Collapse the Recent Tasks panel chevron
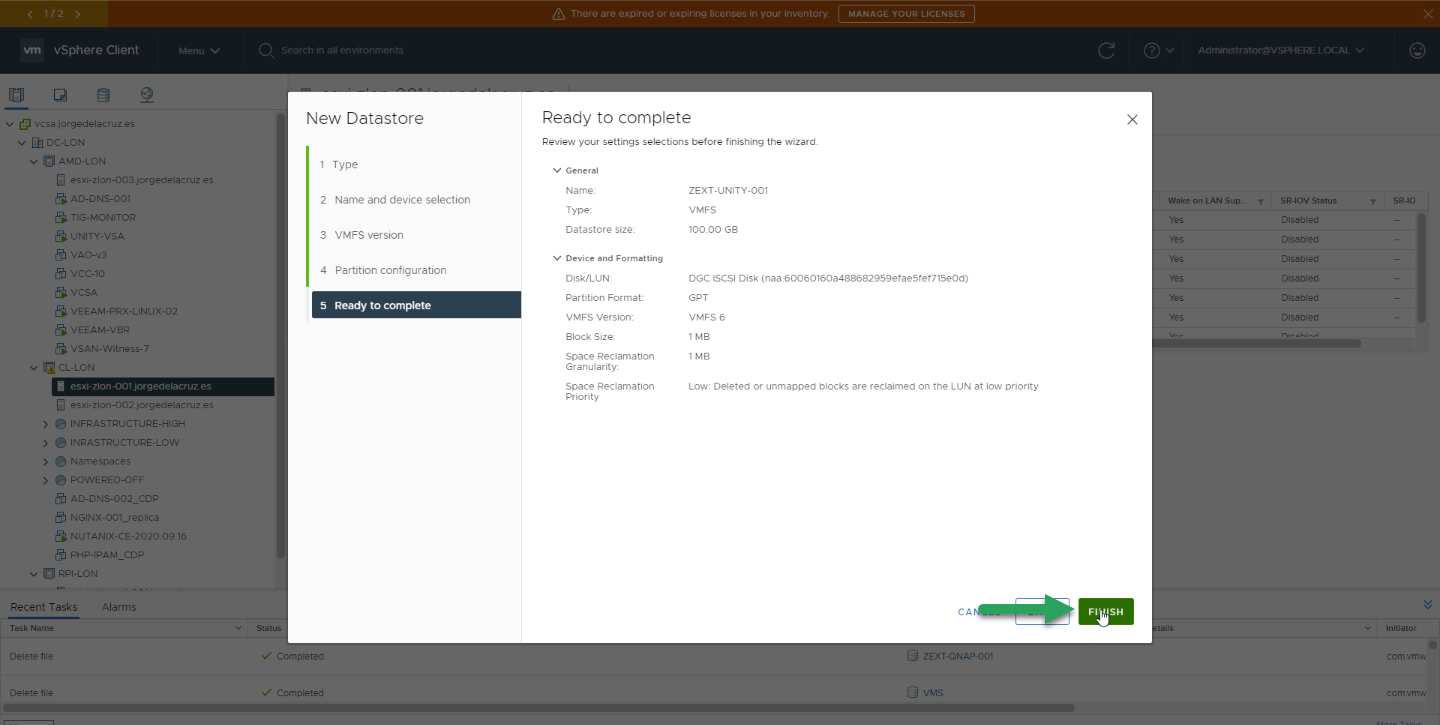Screen dimensions: 1440x725 [1427, 605]
